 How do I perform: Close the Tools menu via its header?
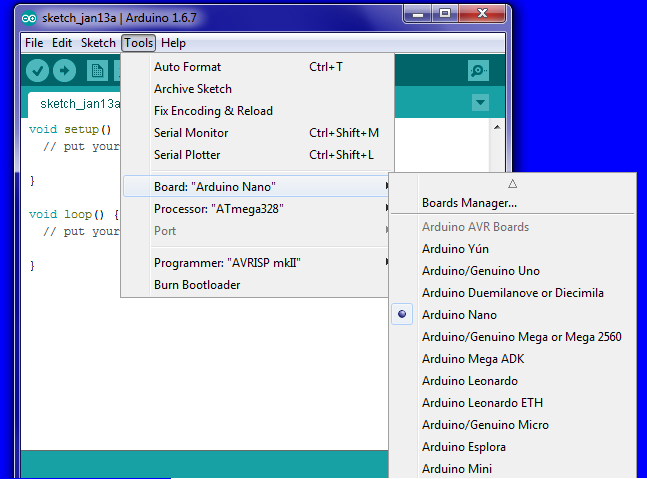(x=139, y=43)
